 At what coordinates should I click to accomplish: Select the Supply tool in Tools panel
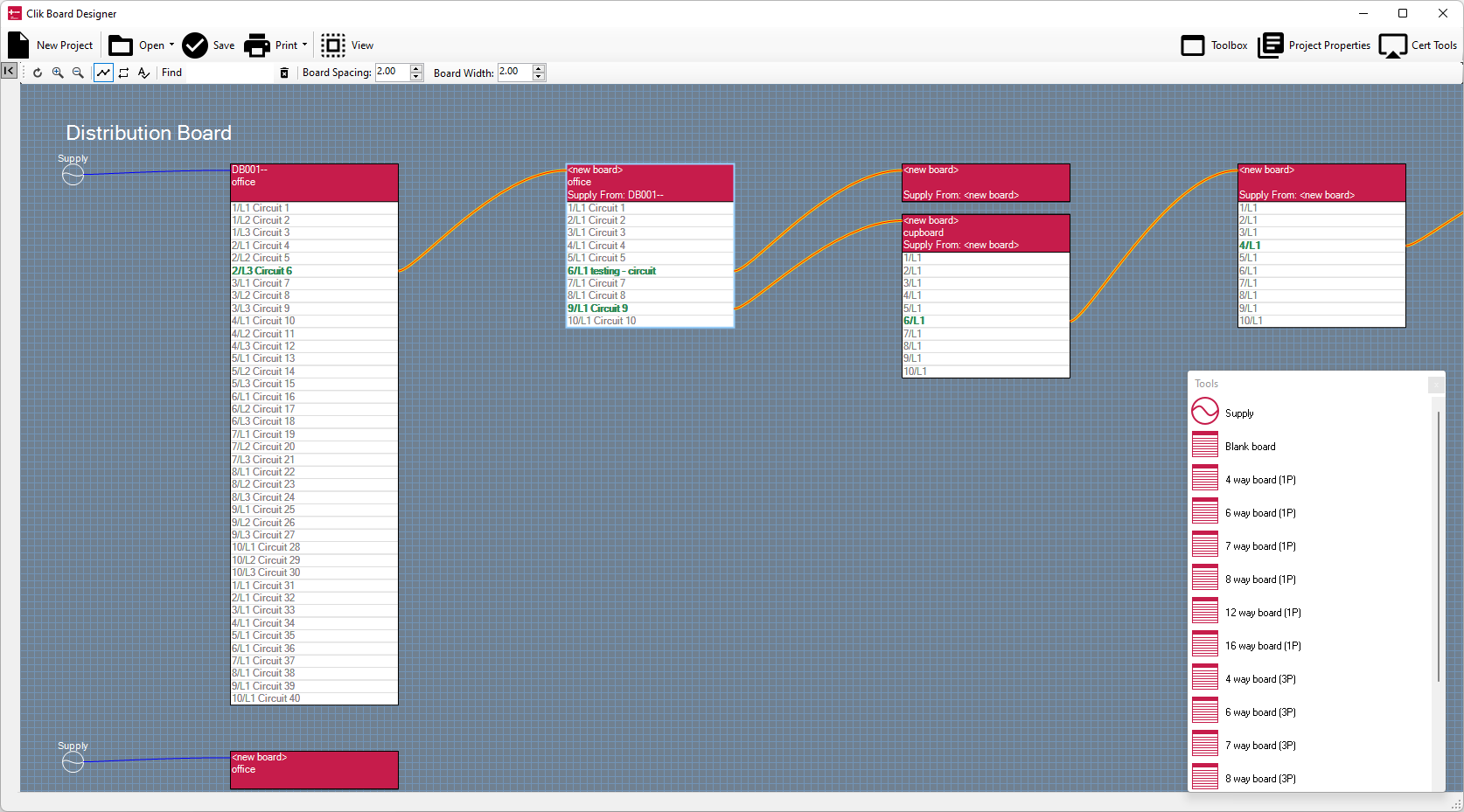[x=1239, y=413]
